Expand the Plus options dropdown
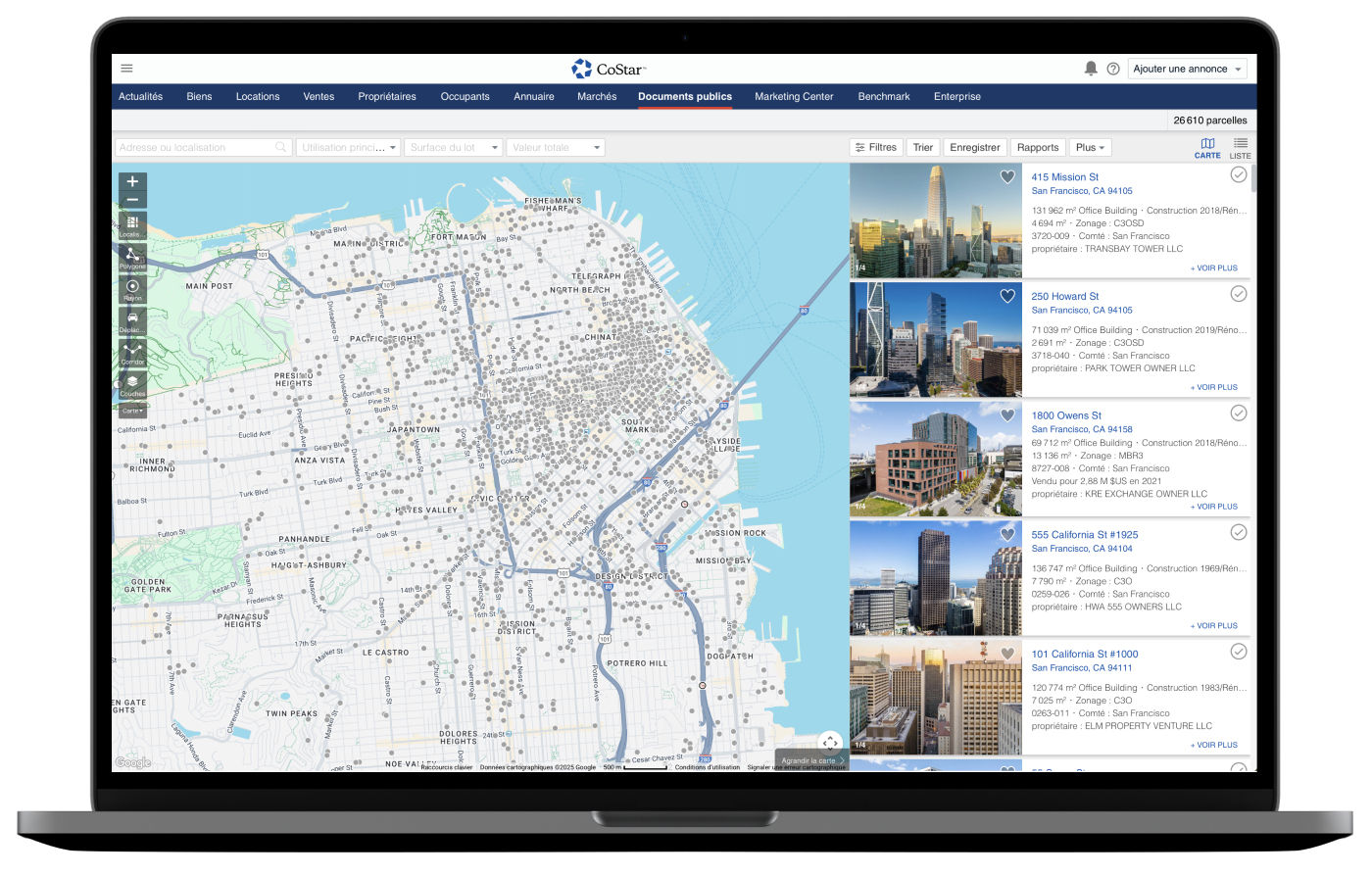Viewport: 1372px width, 876px height. pyautogui.click(x=1090, y=148)
